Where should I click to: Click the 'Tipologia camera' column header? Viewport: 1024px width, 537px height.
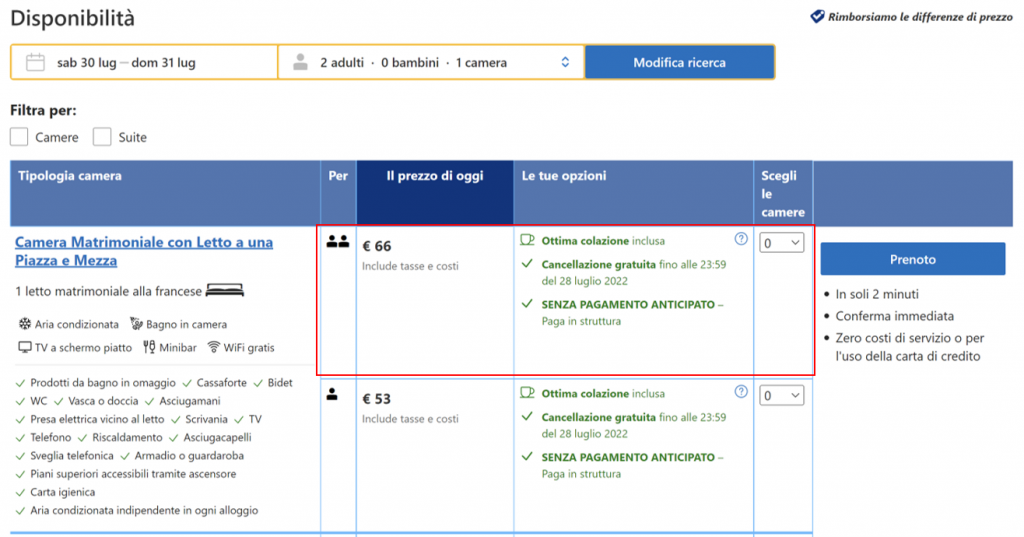coord(70,176)
